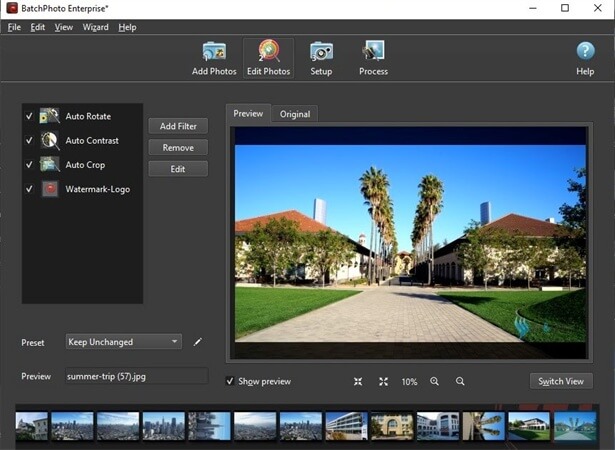Click the Help question mark icon
This screenshot has width=615, height=450.
(585, 51)
